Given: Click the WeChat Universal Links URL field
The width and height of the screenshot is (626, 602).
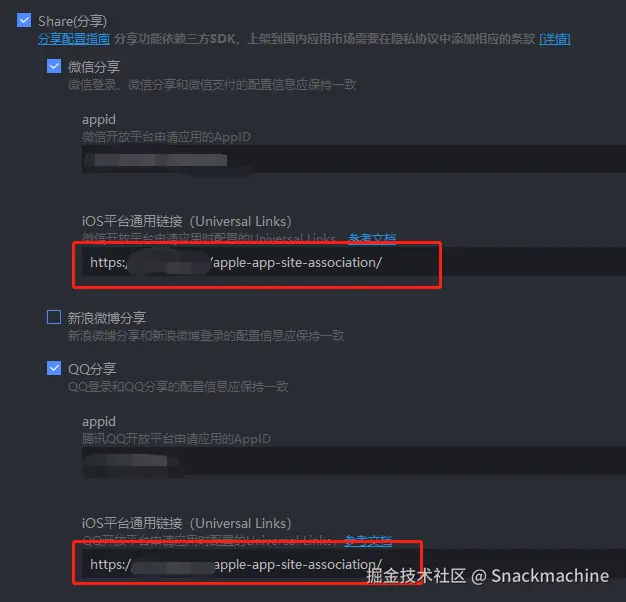Looking at the screenshot, I should [x=354, y=262].
